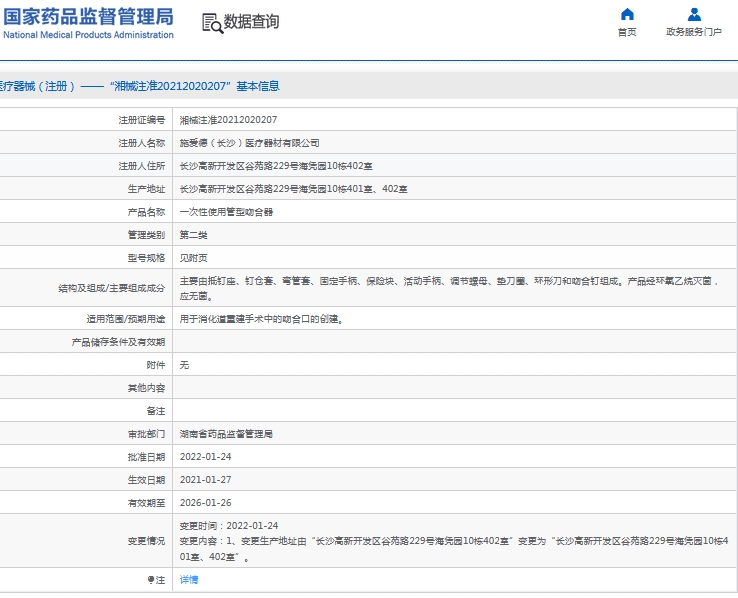
Task: Click the 首页 text link
Action: click(x=627, y=32)
